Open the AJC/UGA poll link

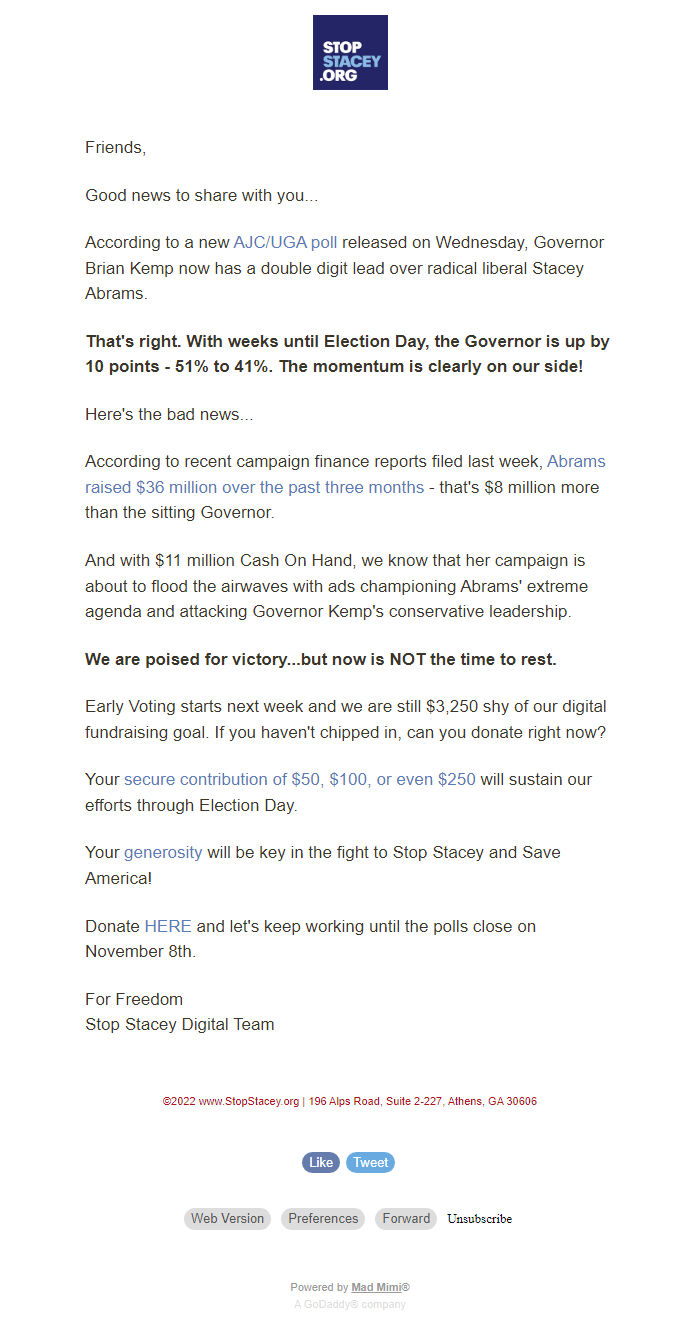[286, 242]
